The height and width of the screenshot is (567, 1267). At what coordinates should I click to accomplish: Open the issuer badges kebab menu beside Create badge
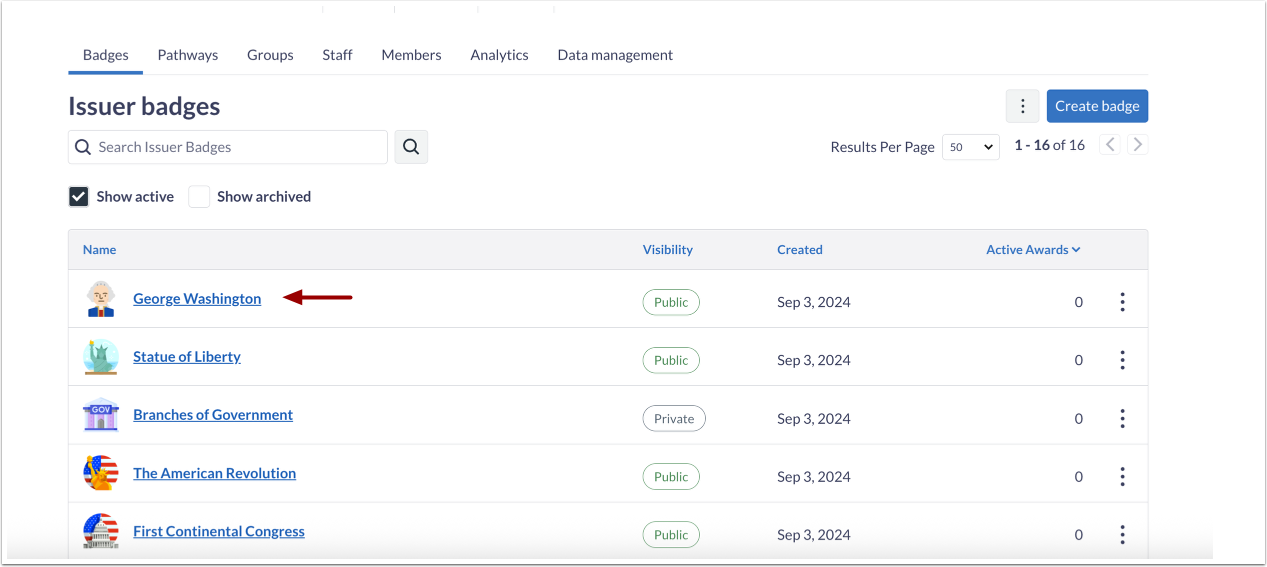point(1022,106)
